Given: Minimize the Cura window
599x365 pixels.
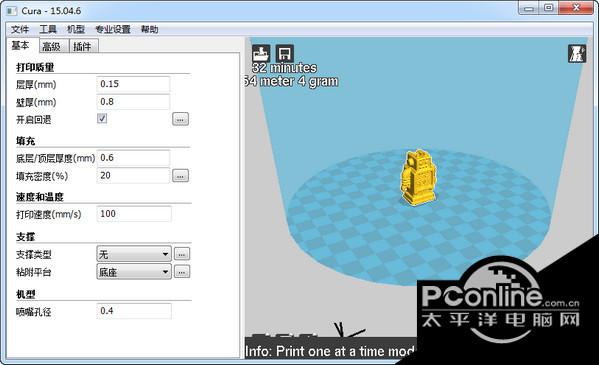Looking at the screenshot, I should point(529,8).
